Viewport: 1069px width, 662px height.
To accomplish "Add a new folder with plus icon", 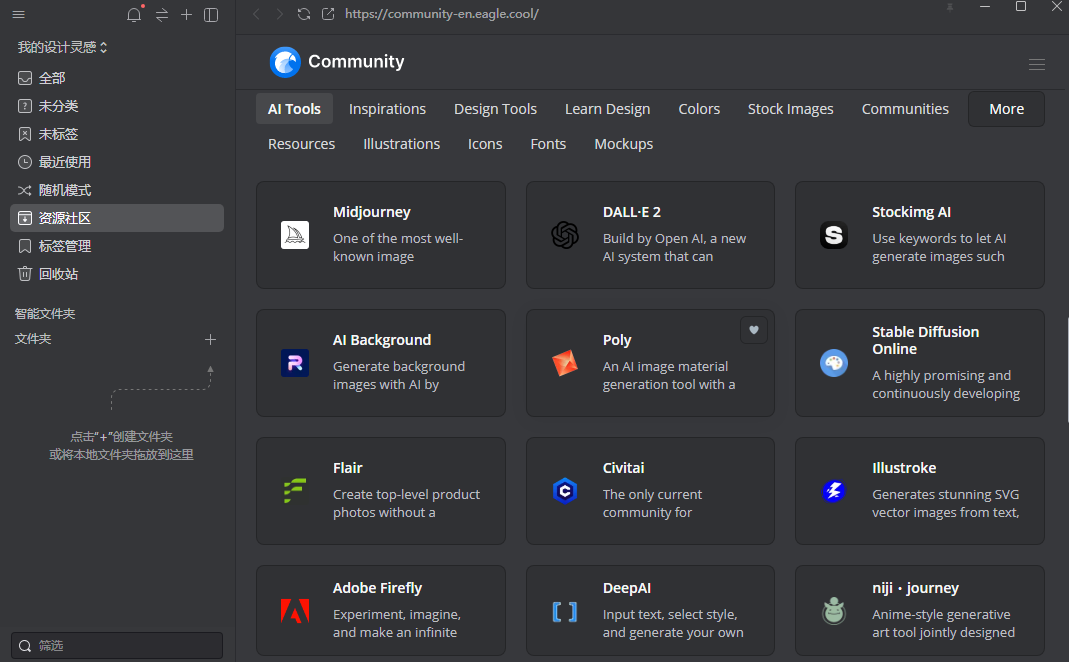I will click(210, 339).
